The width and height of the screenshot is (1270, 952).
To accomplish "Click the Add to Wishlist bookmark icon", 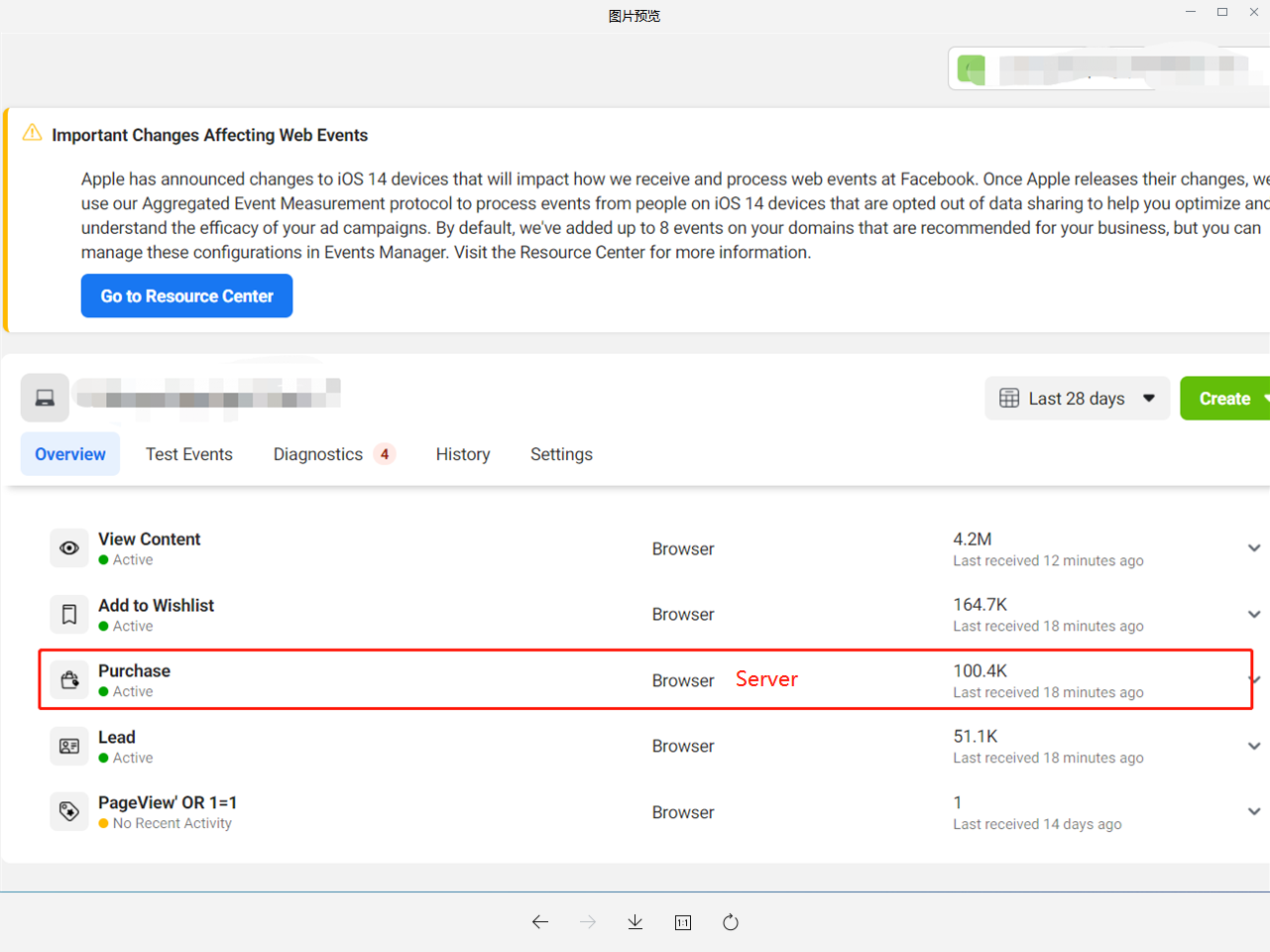I will (69, 615).
